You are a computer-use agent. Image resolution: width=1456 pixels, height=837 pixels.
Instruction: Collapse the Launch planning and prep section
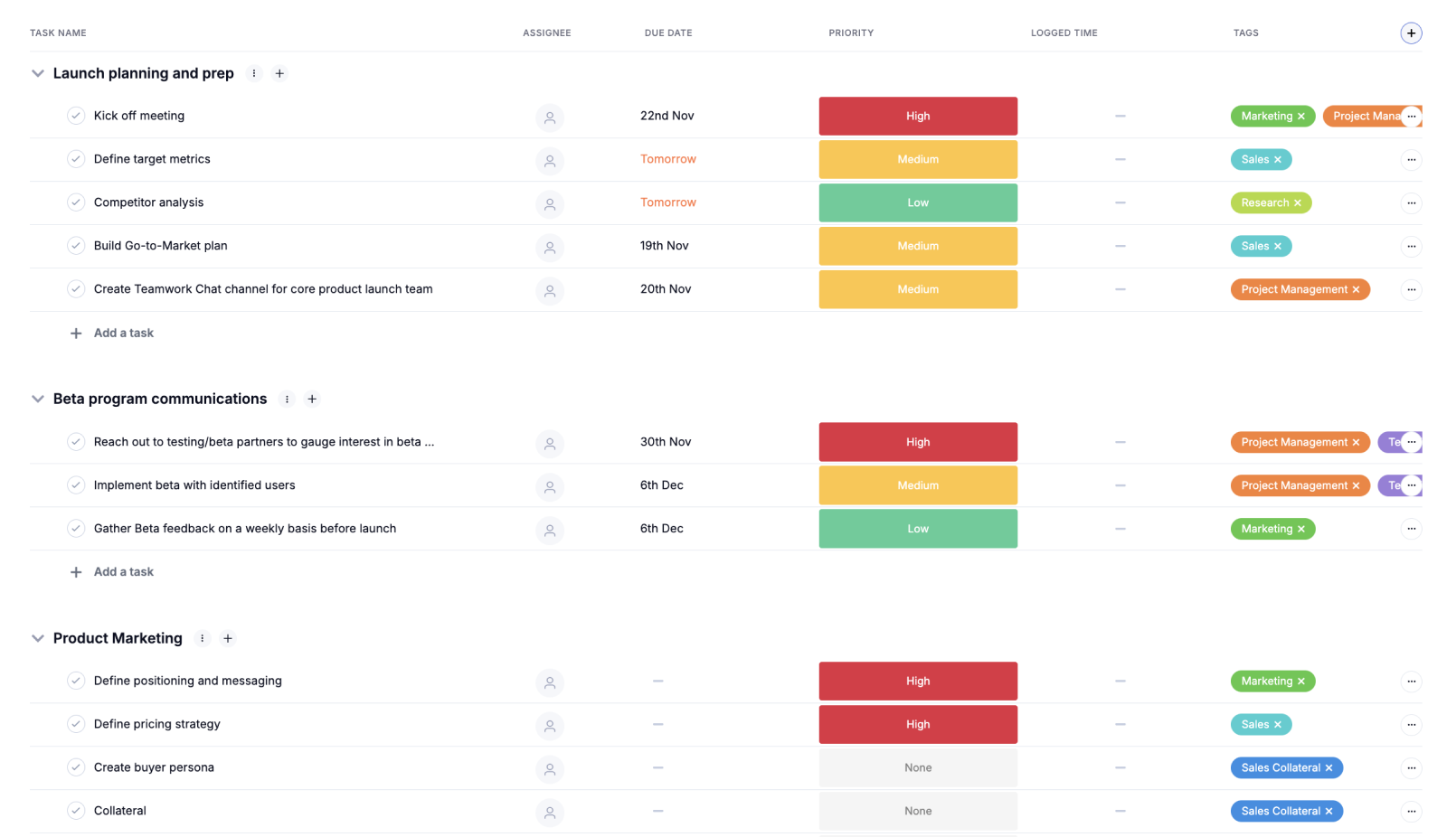38,73
